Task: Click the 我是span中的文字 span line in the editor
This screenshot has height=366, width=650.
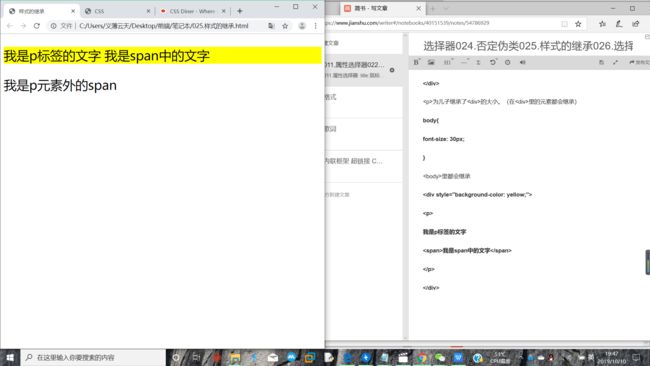Action: pos(467,250)
